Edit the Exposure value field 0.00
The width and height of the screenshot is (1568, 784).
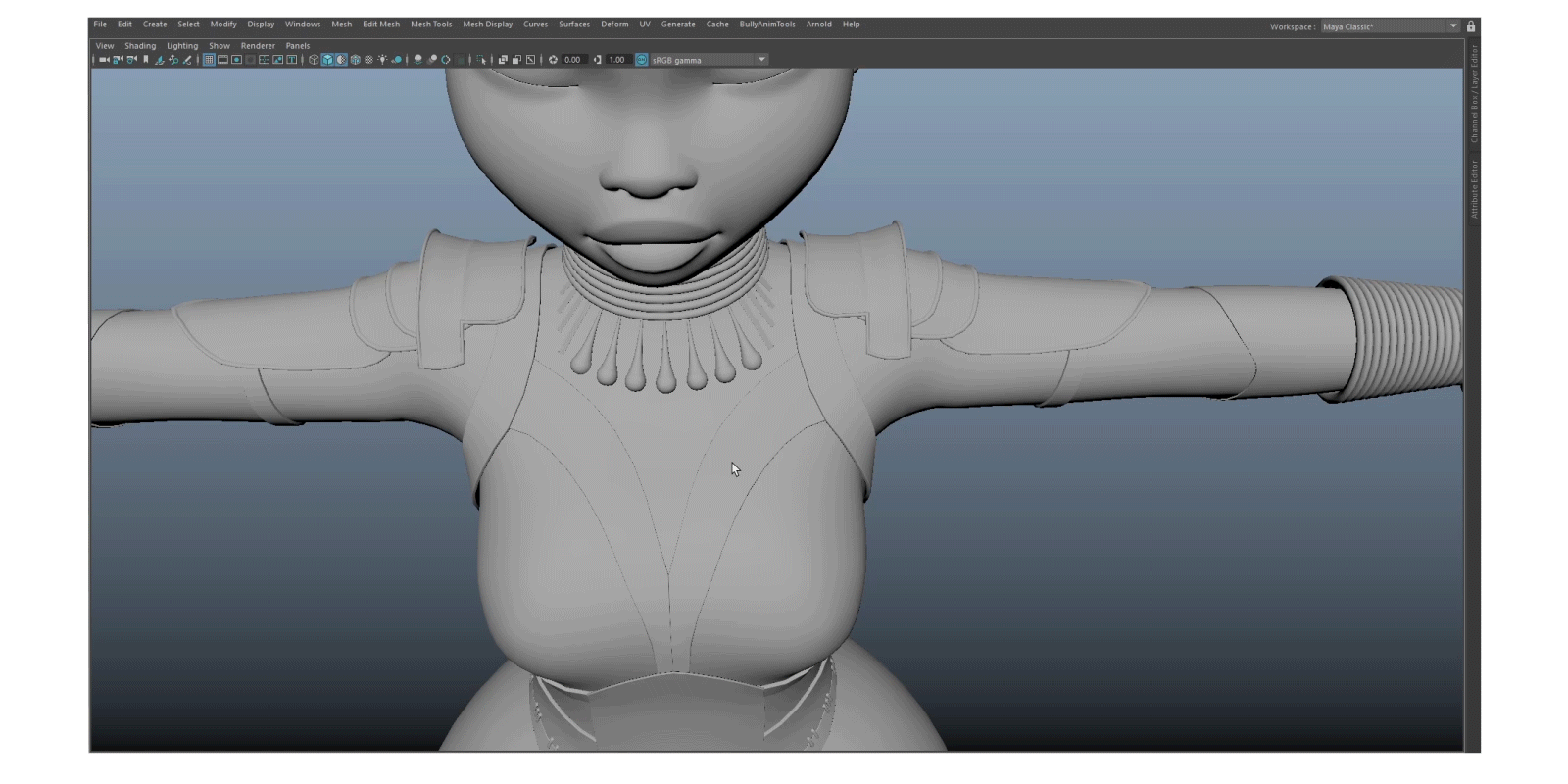(573, 60)
